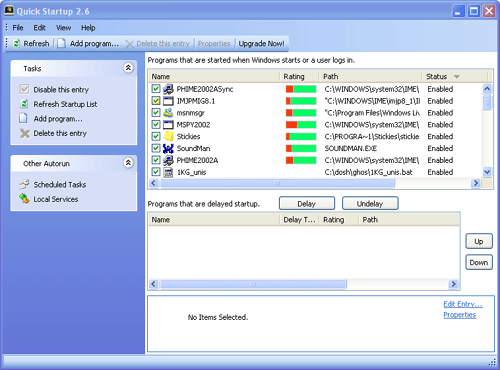500x370 pixels.
Task: Collapse the Tasks panel chevron
Action: (x=128, y=68)
